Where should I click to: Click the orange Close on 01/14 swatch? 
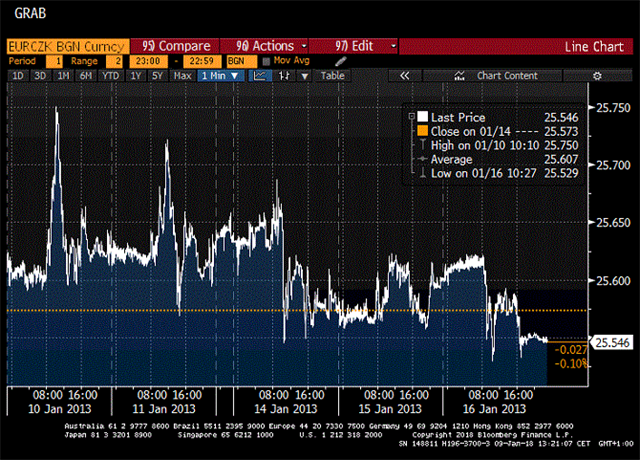point(422,131)
